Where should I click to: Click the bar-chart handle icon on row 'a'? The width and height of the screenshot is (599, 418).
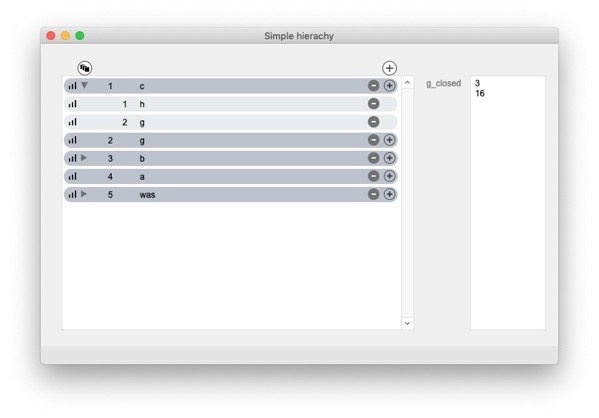pyautogui.click(x=73, y=176)
